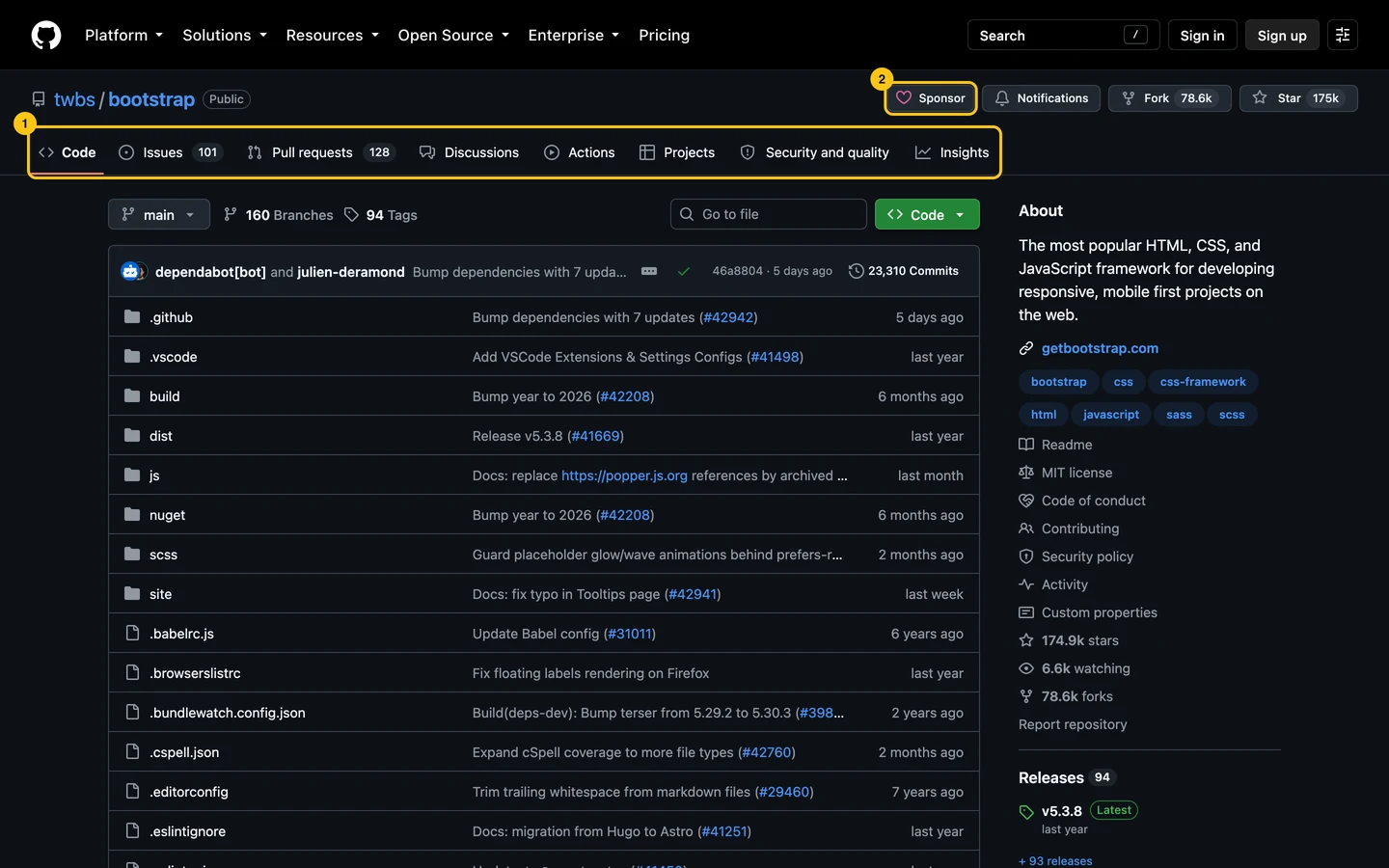
Task: Click the sass topic tag
Action: (x=1179, y=415)
